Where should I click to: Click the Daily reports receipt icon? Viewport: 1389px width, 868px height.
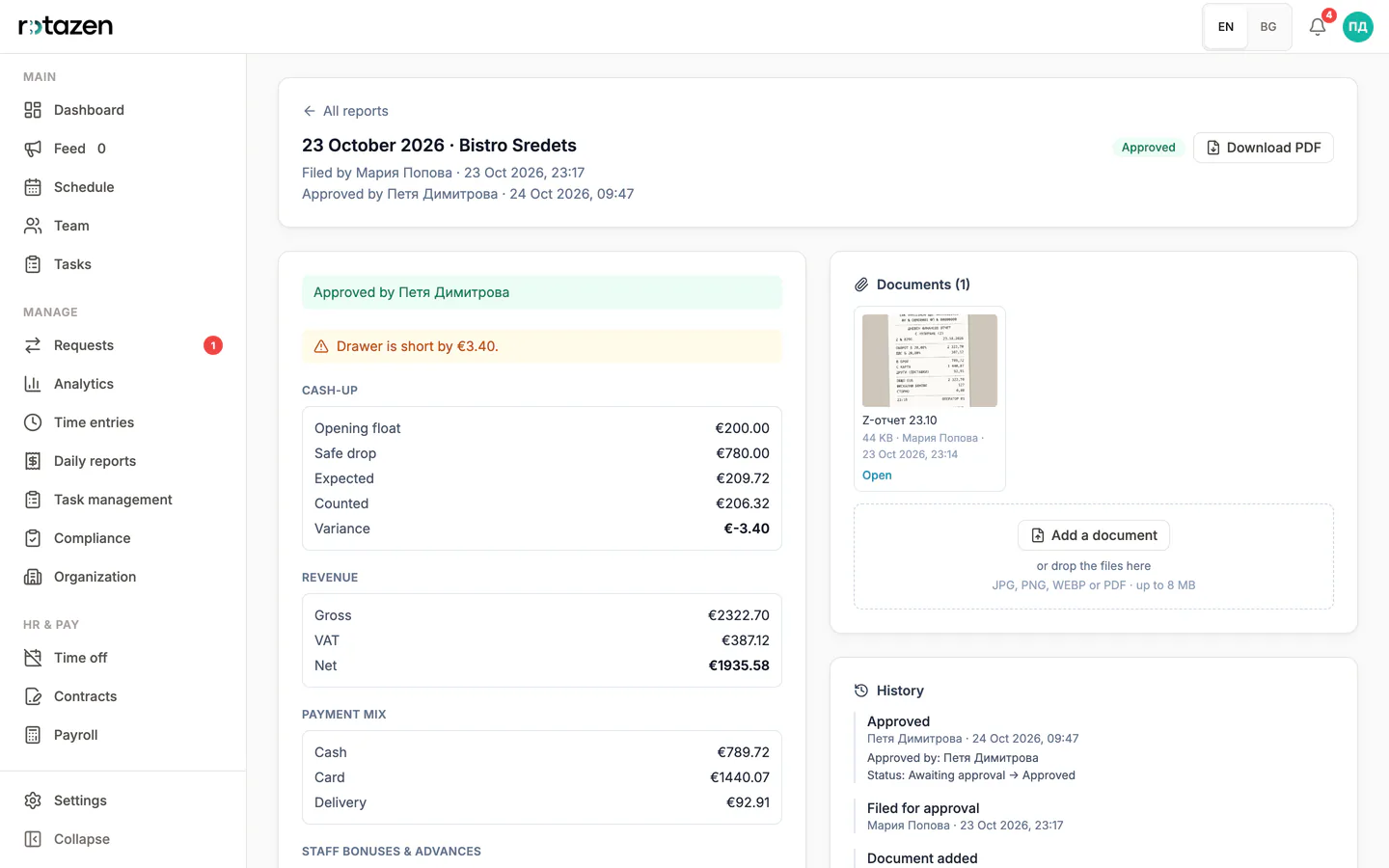pyautogui.click(x=33, y=461)
